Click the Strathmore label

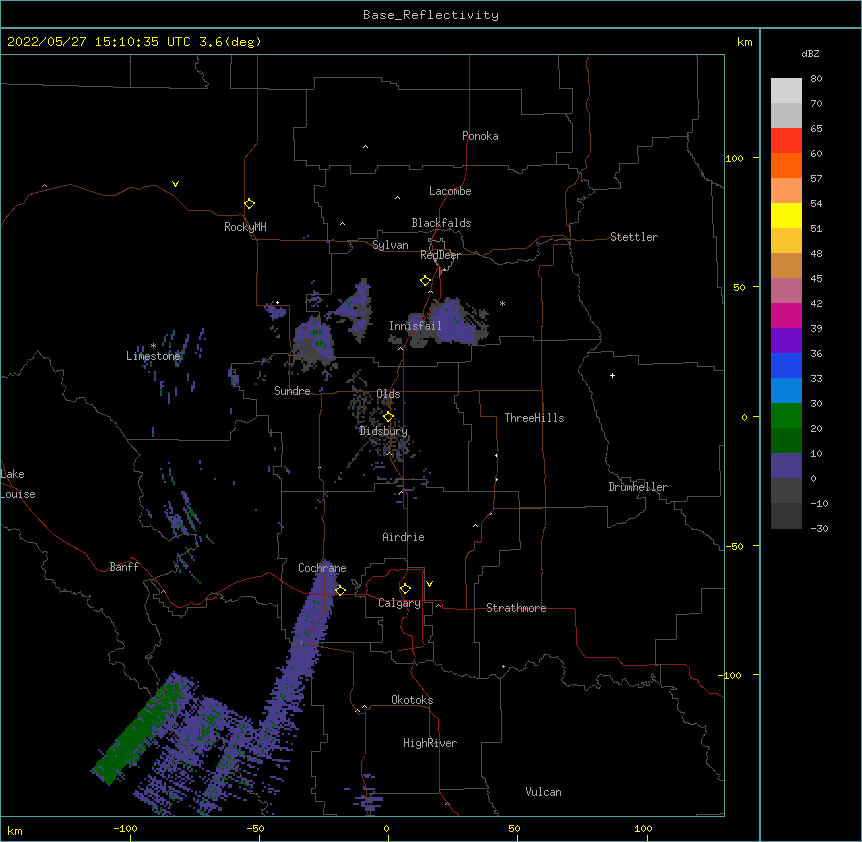(516, 608)
